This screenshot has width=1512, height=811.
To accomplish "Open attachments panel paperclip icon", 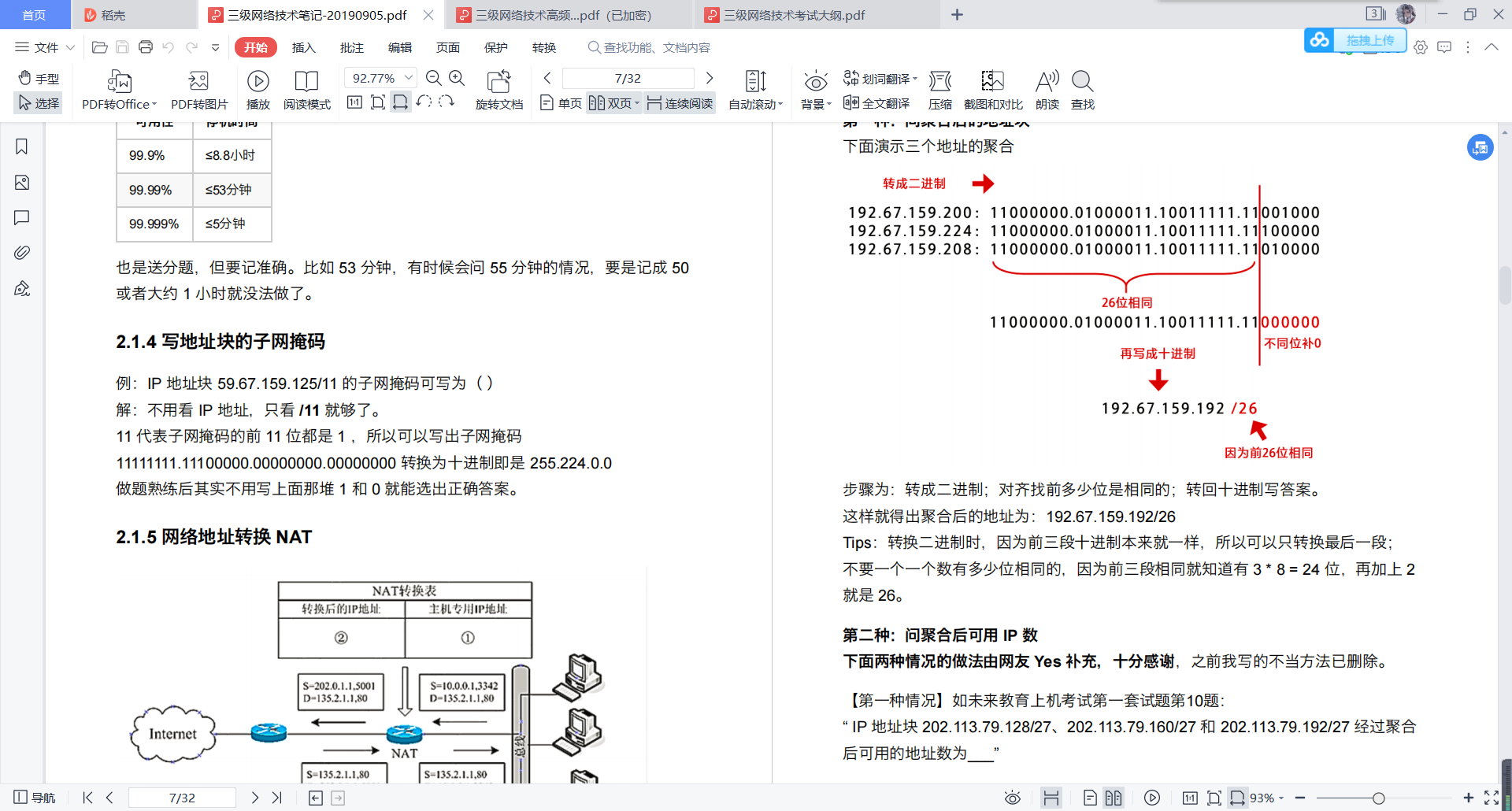I will point(22,253).
